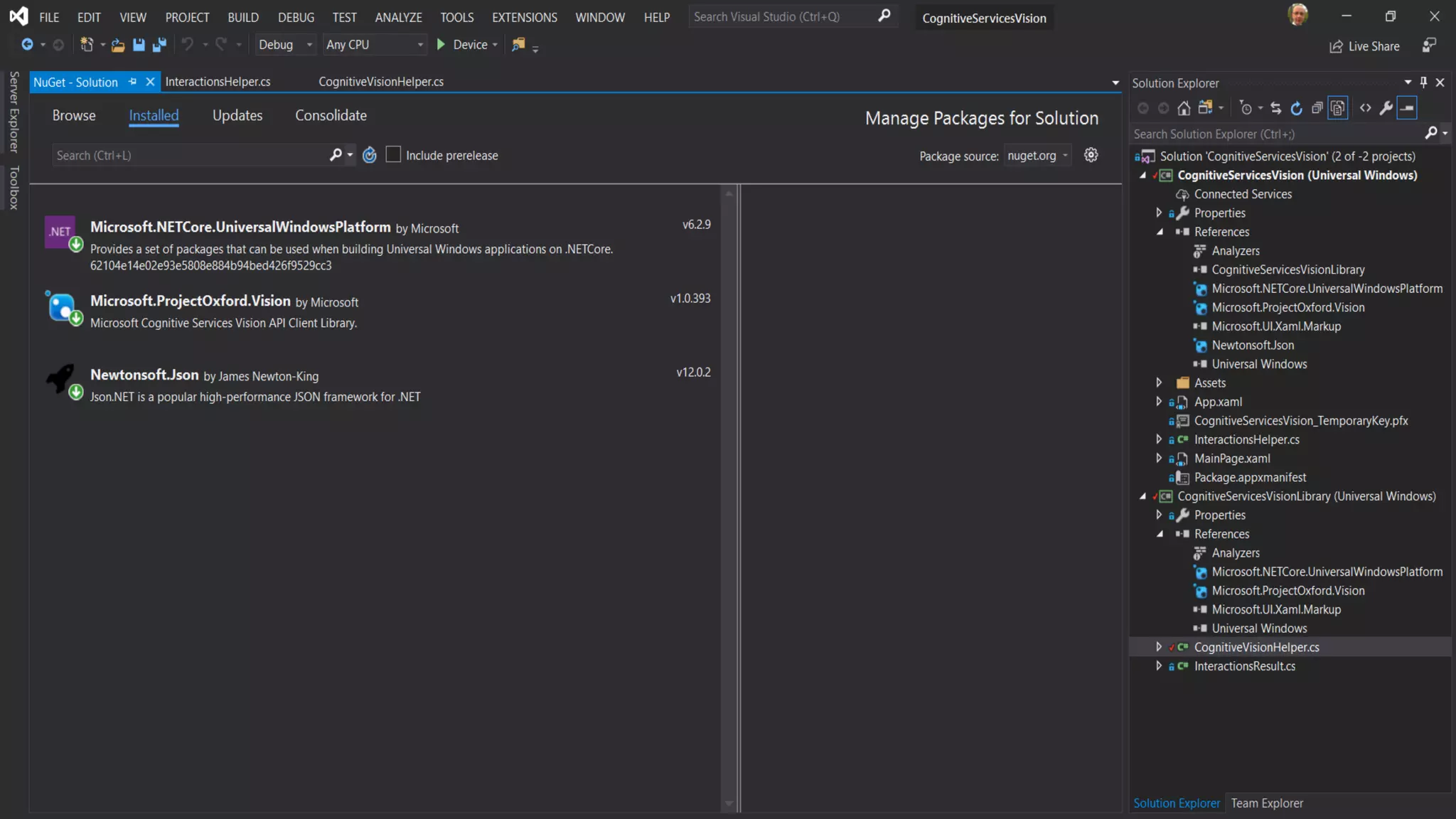Click Solution Explorer Home icon
Viewport: 1456px width, 819px height.
coord(1184,108)
